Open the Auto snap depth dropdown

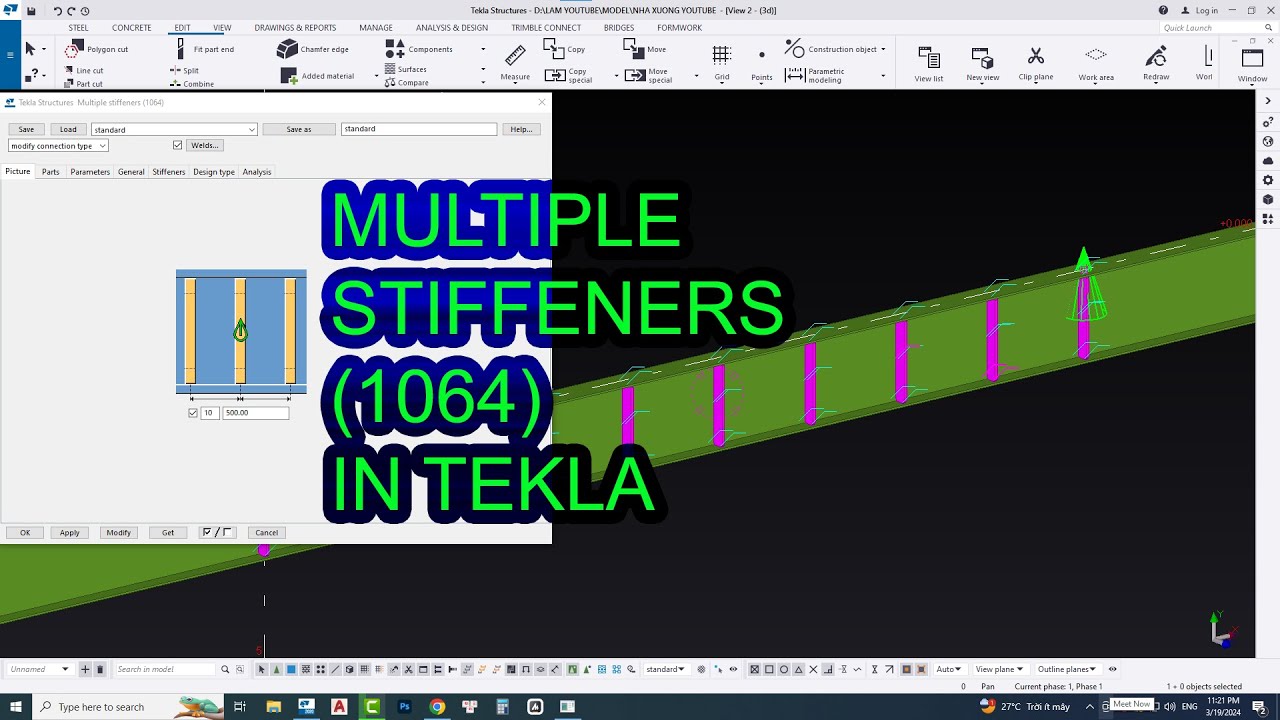[x=949, y=669]
